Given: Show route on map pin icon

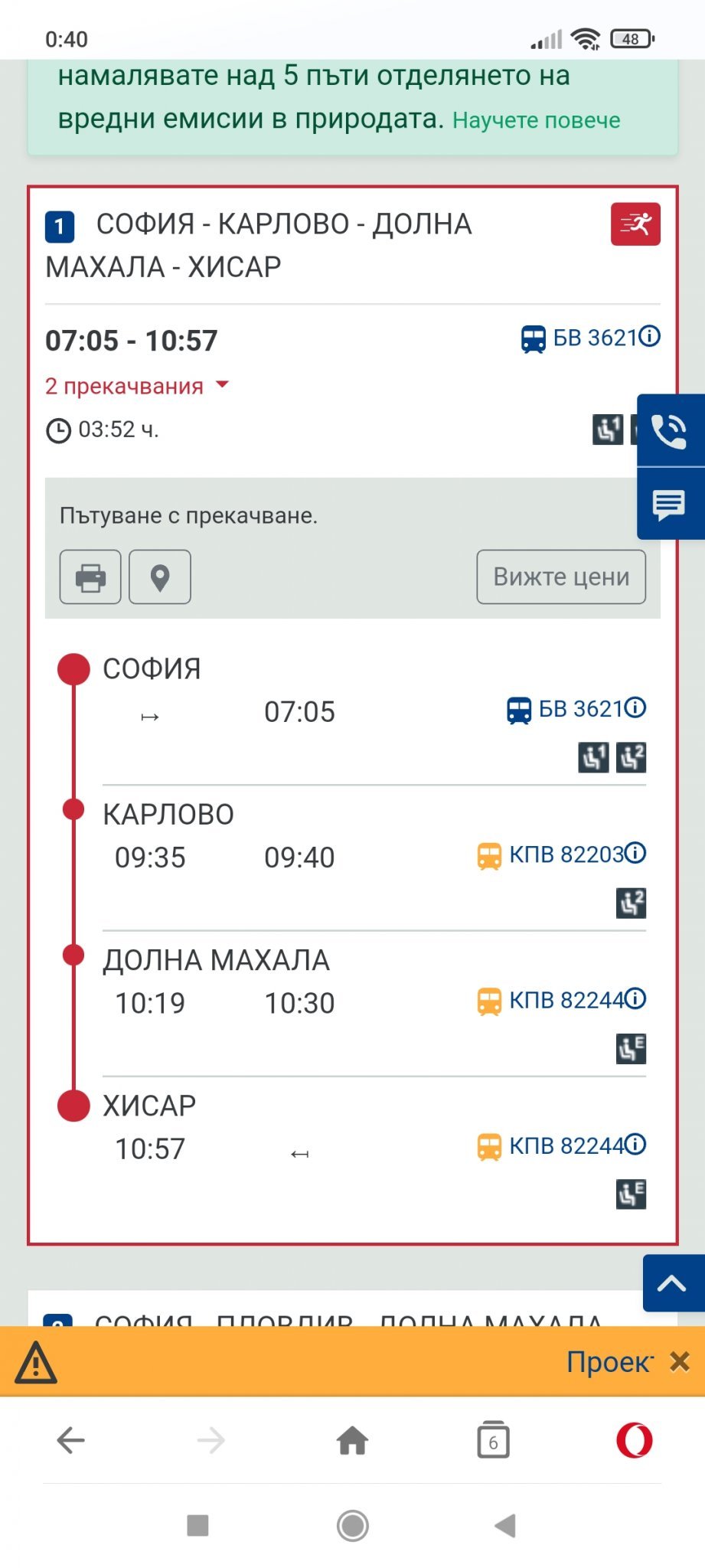Looking at the screenshot, I should click(159, 577).
